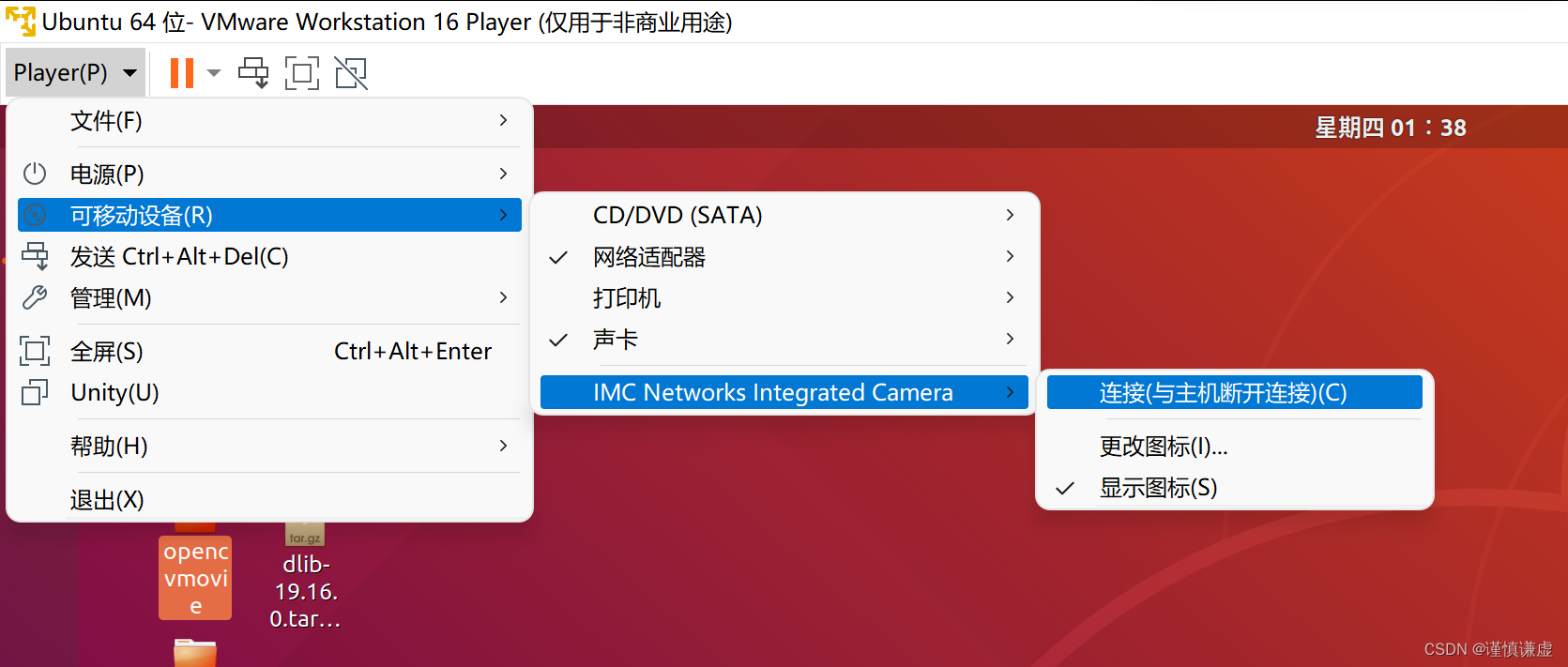Expand the chevron beside CD/DVD (SATA)
The height and width of the screenshot is (667, 1568).
pos(1011,215)
